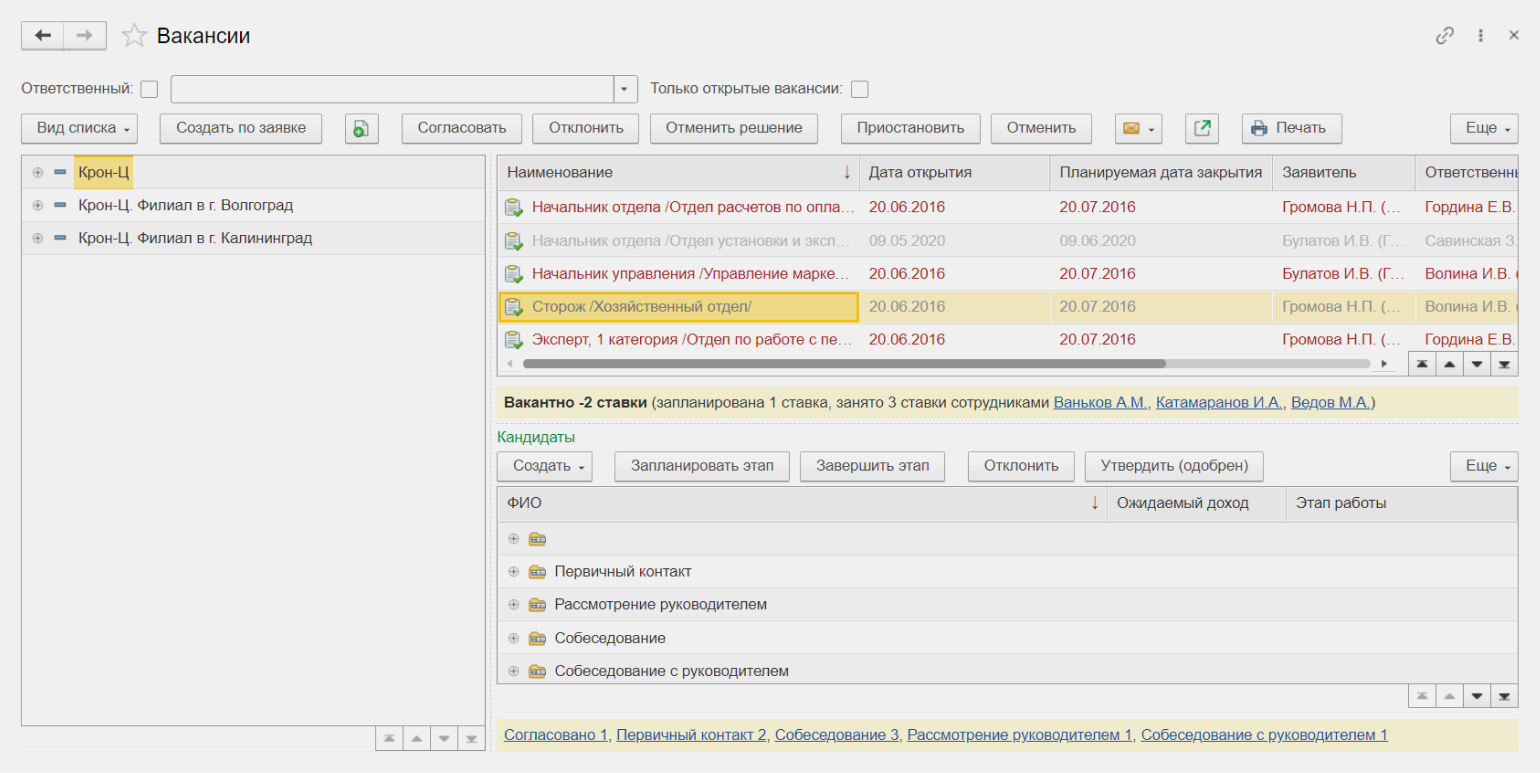
Task: Sort by Дата открытия column header
Action: [x=920, y=172]
